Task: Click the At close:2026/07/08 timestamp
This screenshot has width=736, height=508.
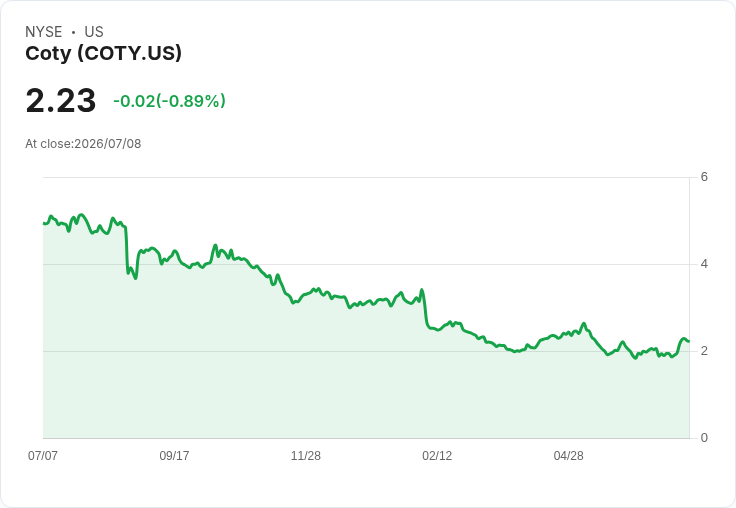Action: [83, 144]
